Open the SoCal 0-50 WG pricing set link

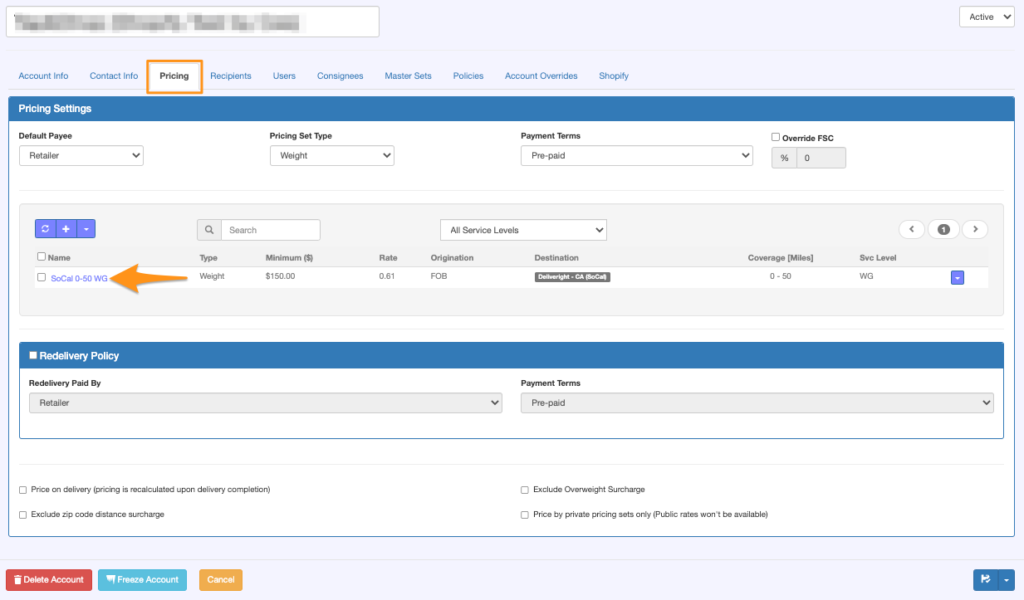(x=79, y=278)
